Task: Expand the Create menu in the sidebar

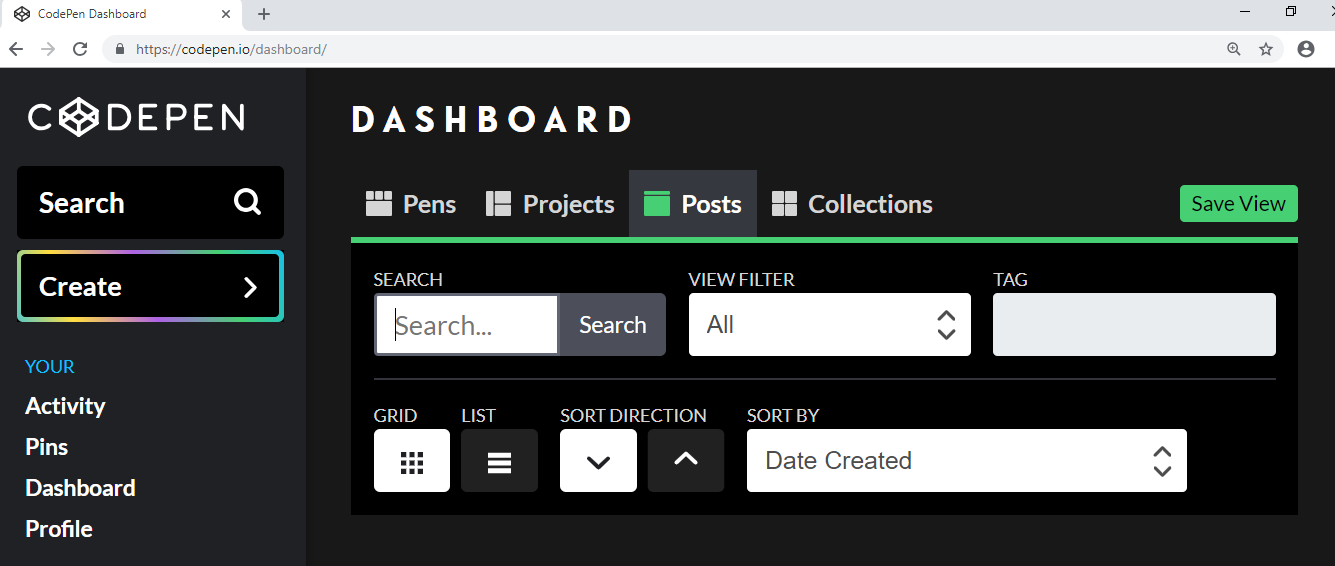Action: [150, 287]
